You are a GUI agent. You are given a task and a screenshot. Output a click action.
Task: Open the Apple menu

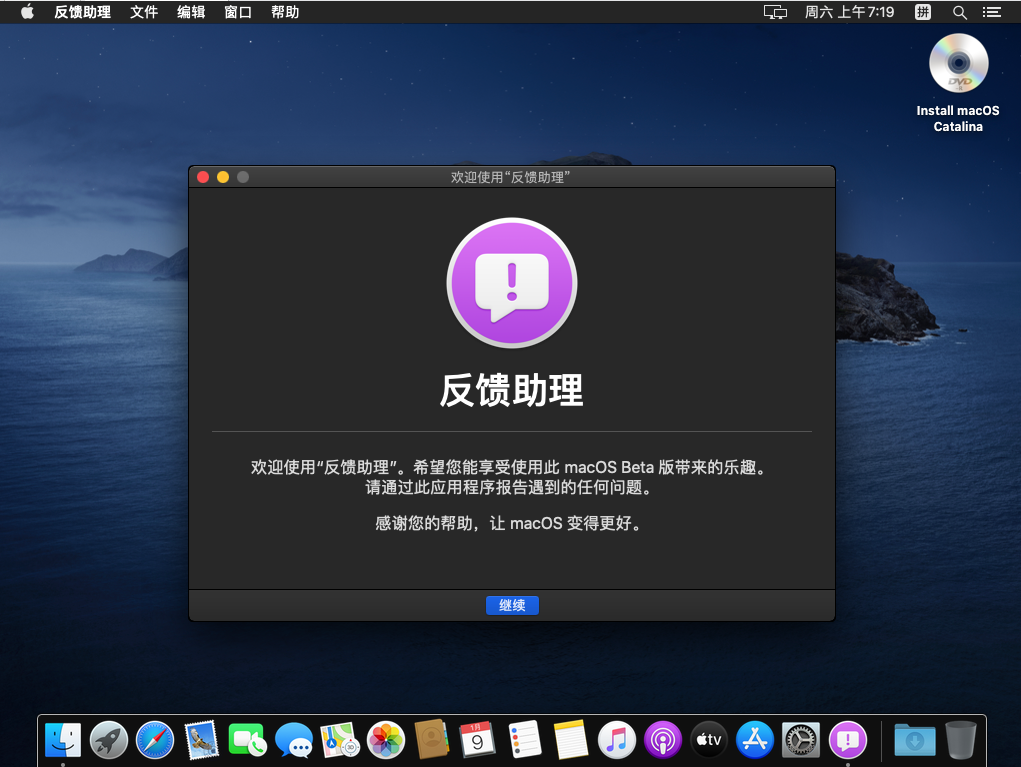pos(27,12)
